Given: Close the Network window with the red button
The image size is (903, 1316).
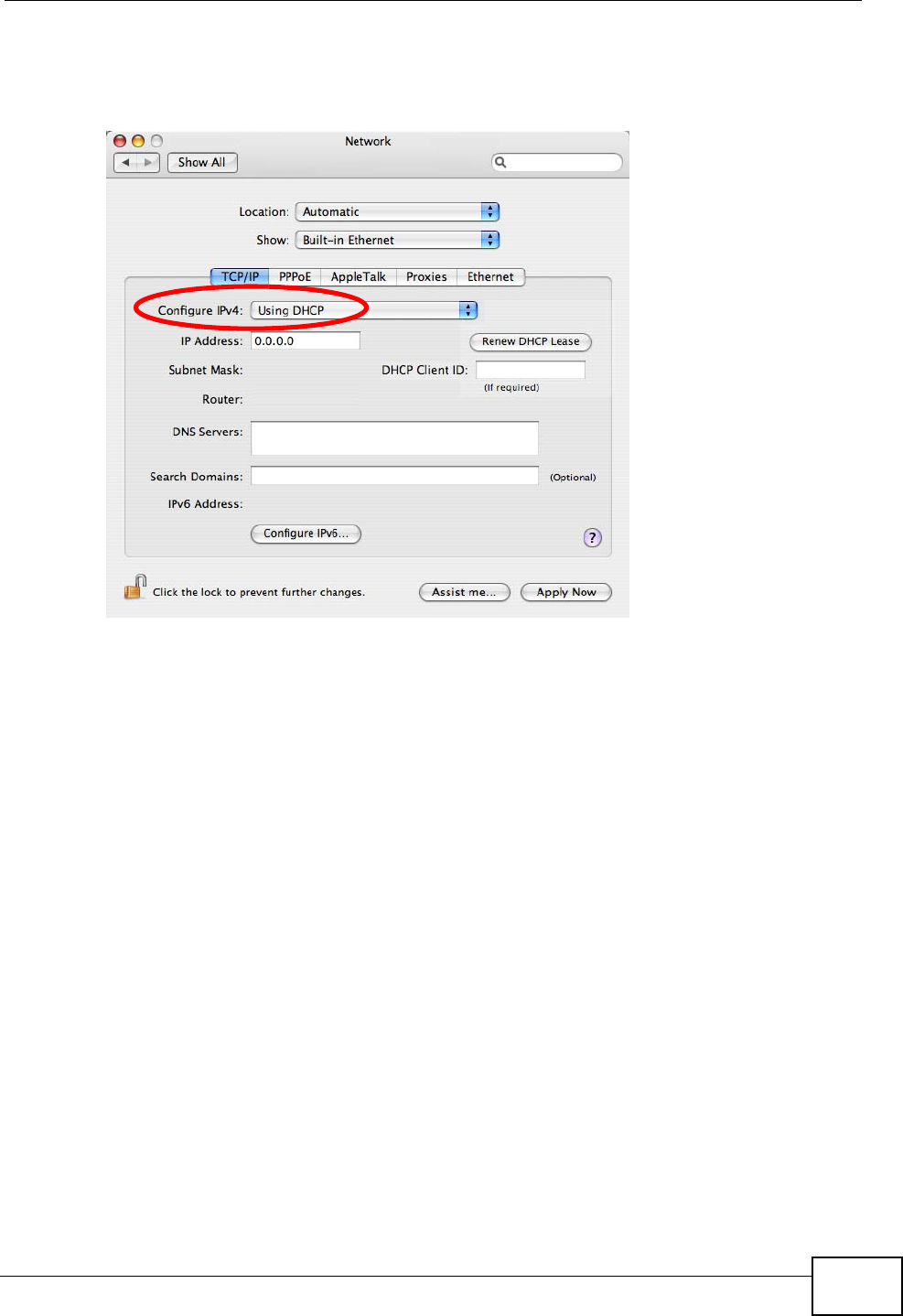Looking at the screenshot, I should [x=120, y=141].
